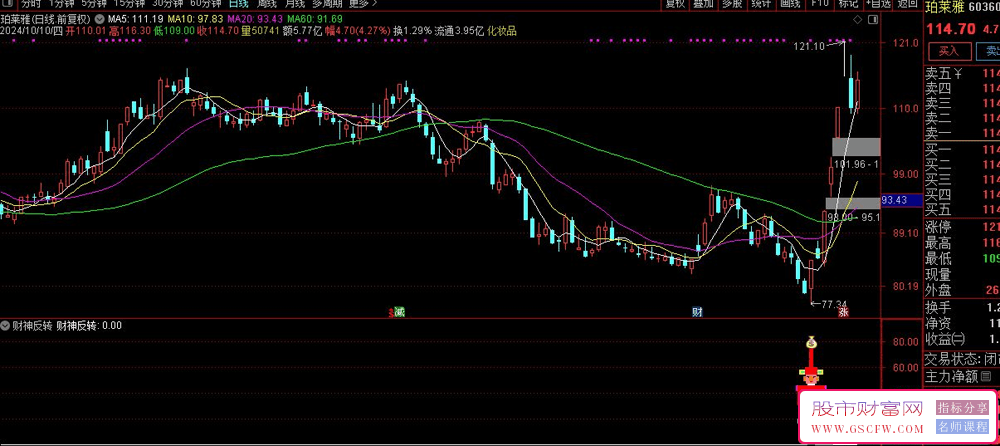The width and height of the screenshot is (1000, 446).
Task: Open the 主力净额 detail icon
Action: click(986, 377)
